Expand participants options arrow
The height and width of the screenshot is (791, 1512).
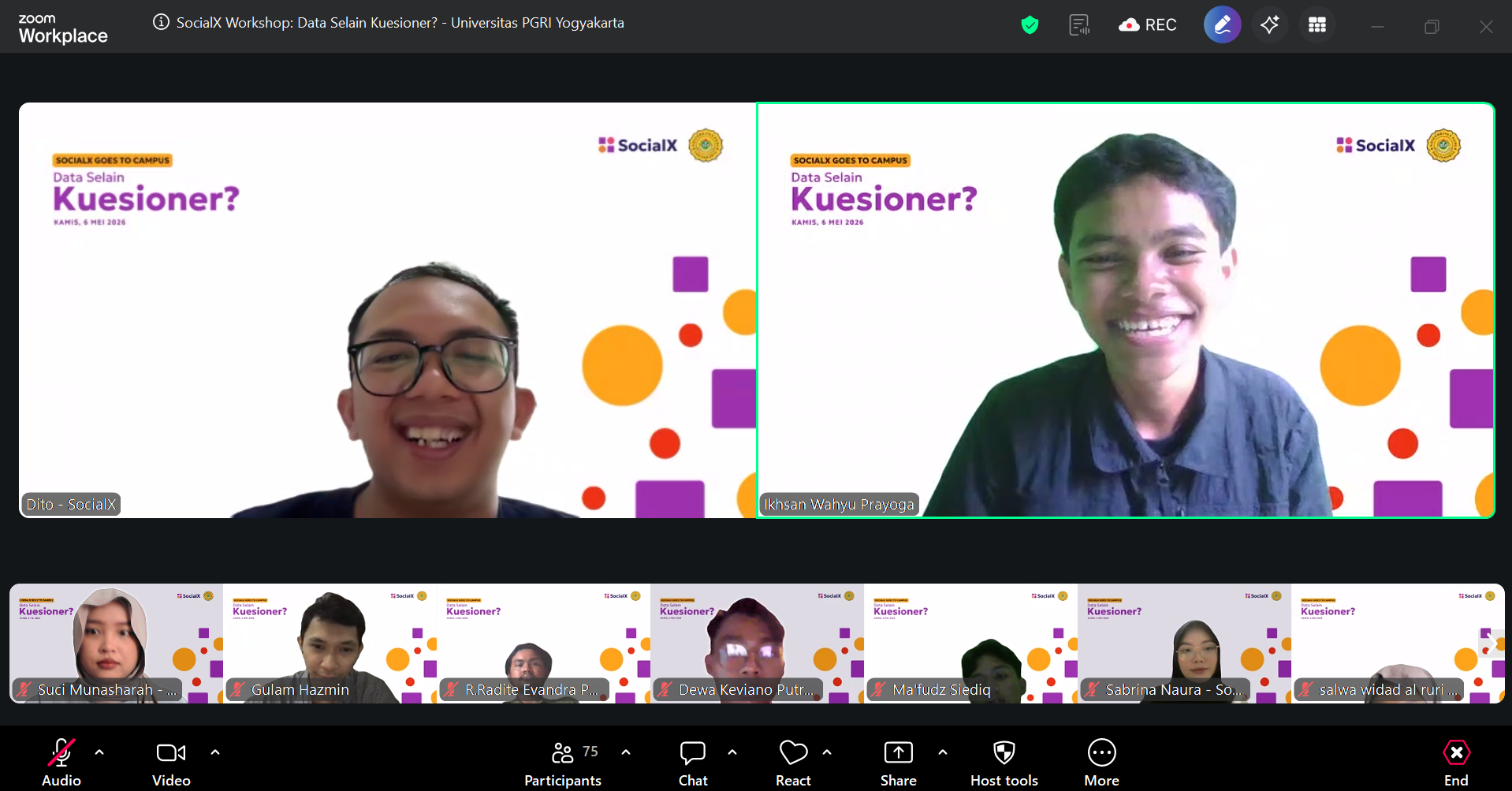626,752
